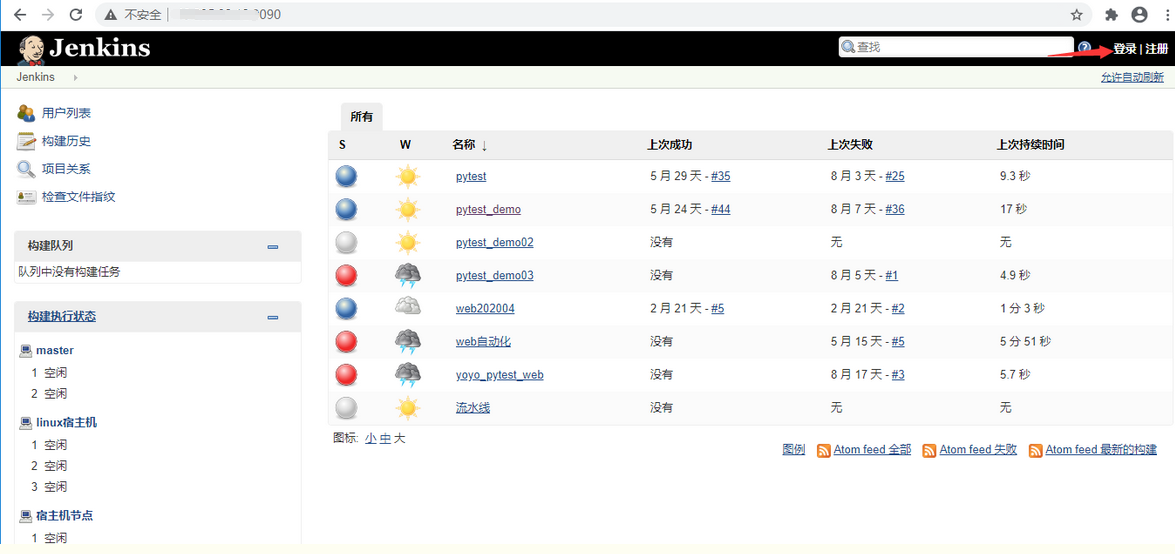
Task: Click blue status ball for pytest
Action: (x=346, y=176)
